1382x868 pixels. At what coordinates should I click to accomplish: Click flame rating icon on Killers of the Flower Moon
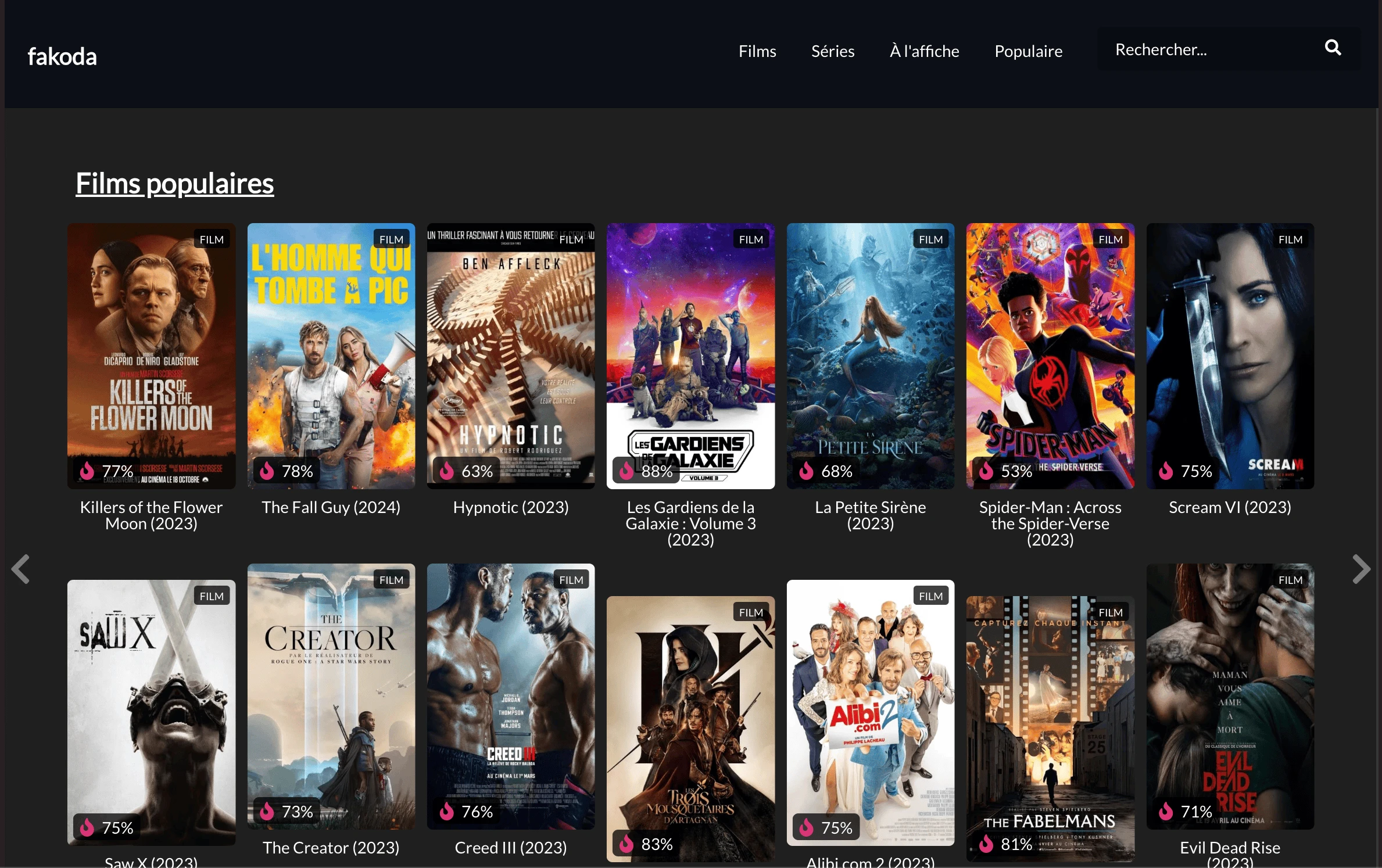pyautogui.click(x=87, y=470)
